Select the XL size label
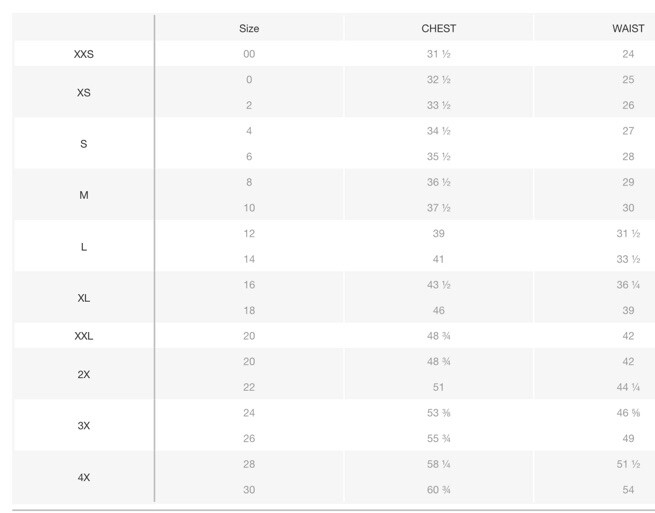This screenshot has width=655, height=513. [x=84, y=298]
